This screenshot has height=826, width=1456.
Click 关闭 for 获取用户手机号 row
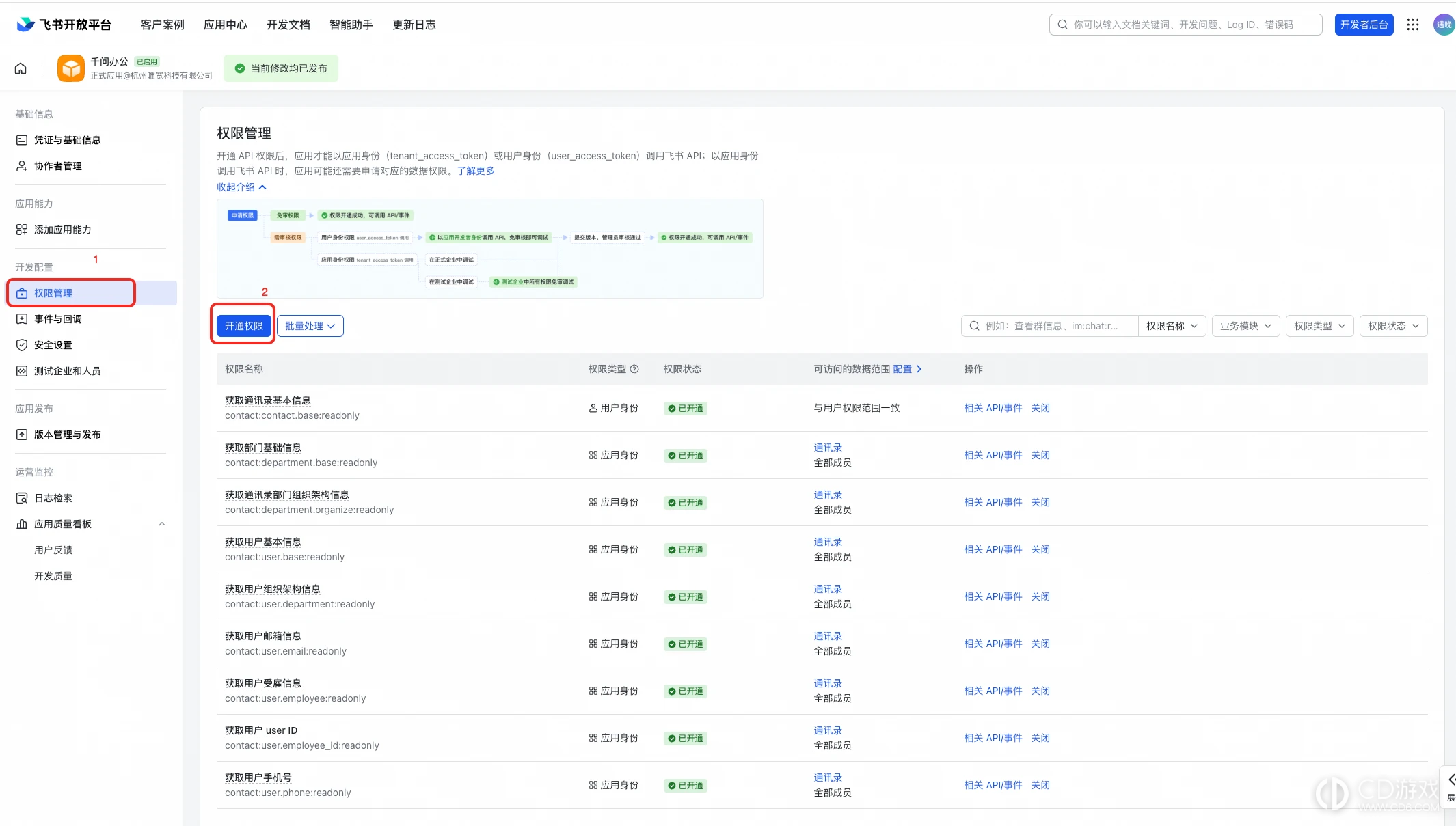click(1040, 785)
